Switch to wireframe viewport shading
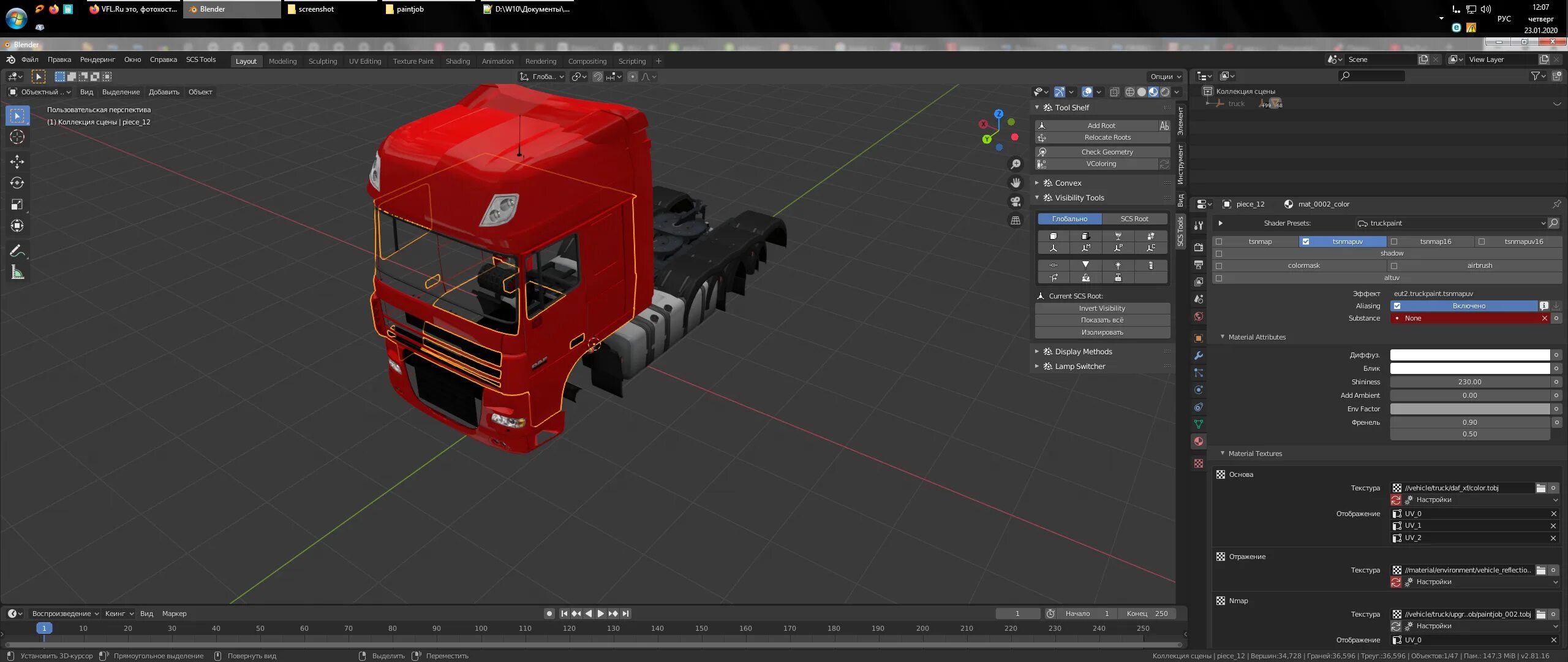This screenshot has width=1568, height=662. tap(1130, 92)
